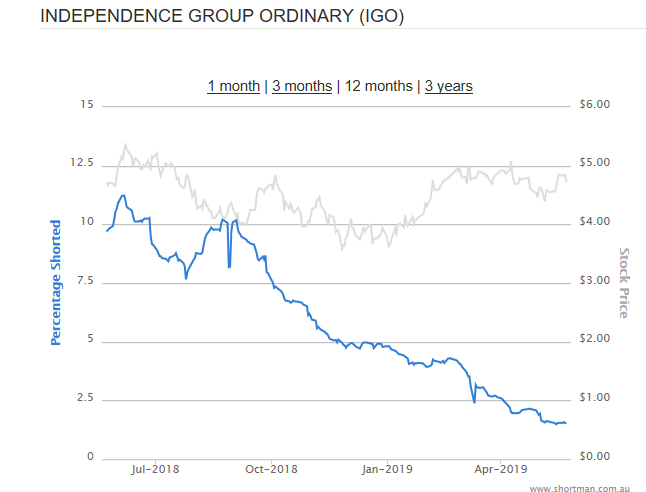Click the $4.00 price axis label

point(595,222)
